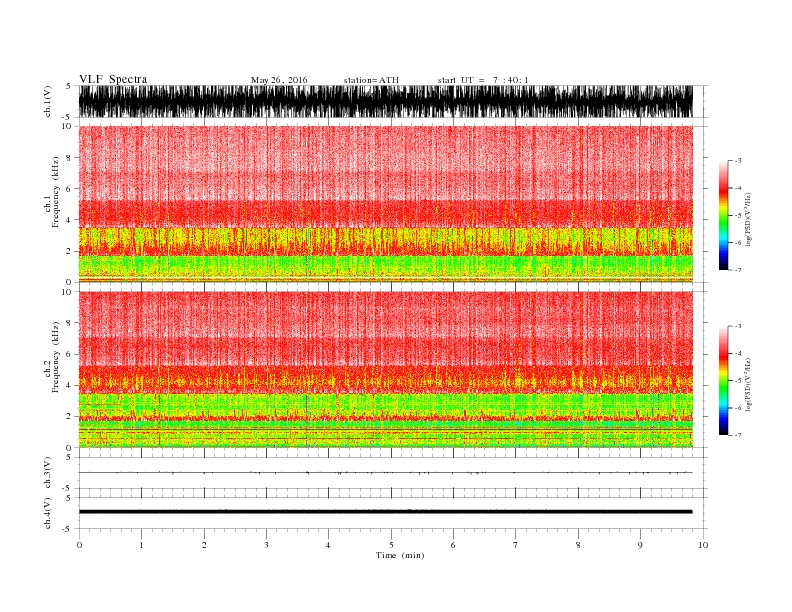792x612 pixels.
Task: Click inside the ch.1 frequency spectrogram panel
Action: [x=385, y=204]
